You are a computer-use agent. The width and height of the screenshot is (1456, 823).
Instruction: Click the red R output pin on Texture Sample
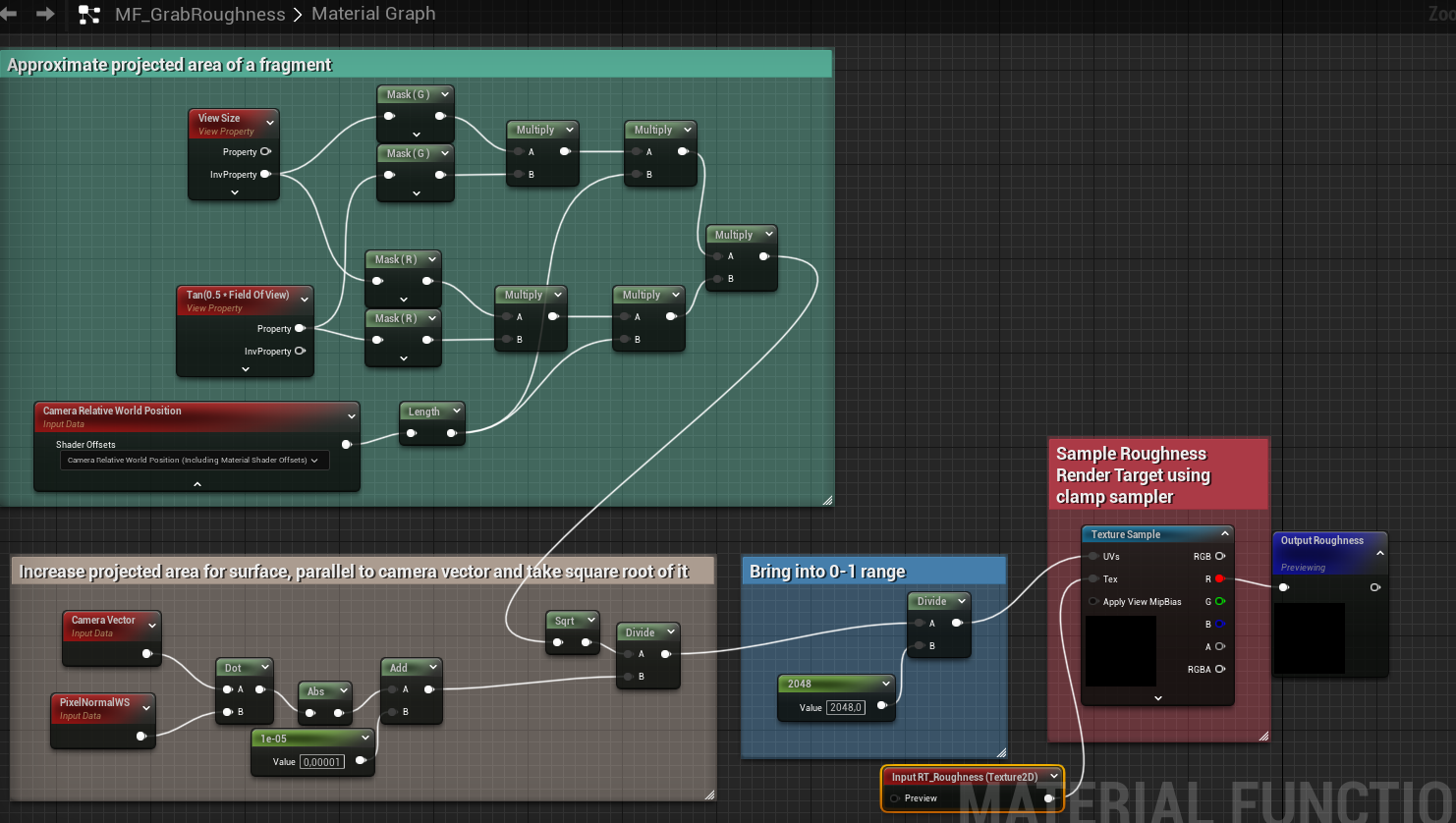pyautogui.click(x=1219, y=578)
